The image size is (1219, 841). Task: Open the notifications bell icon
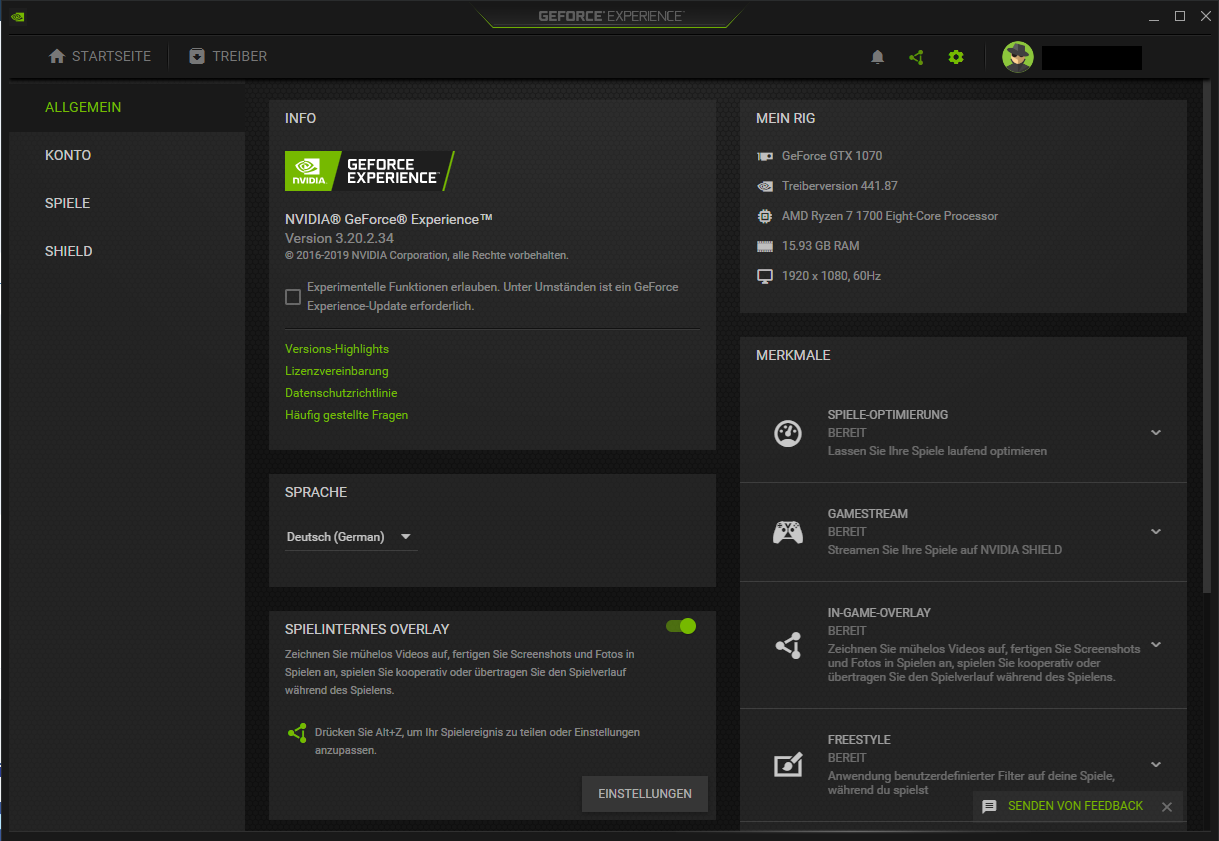pos(878,57)
